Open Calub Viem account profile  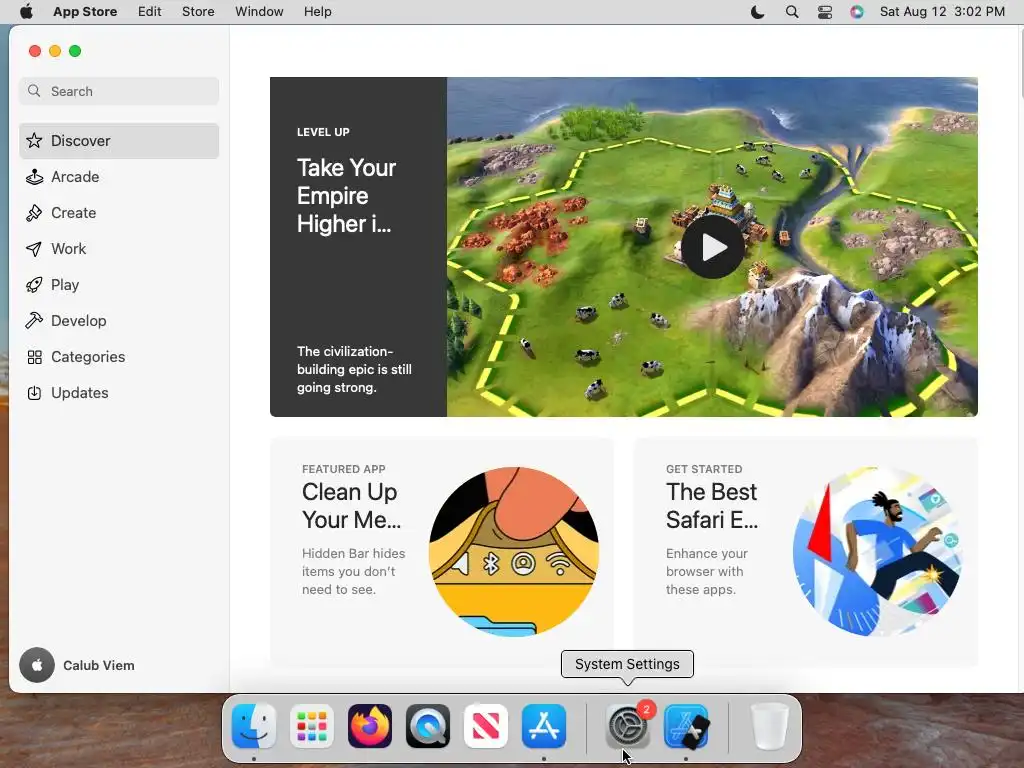[x=77, y=665]
